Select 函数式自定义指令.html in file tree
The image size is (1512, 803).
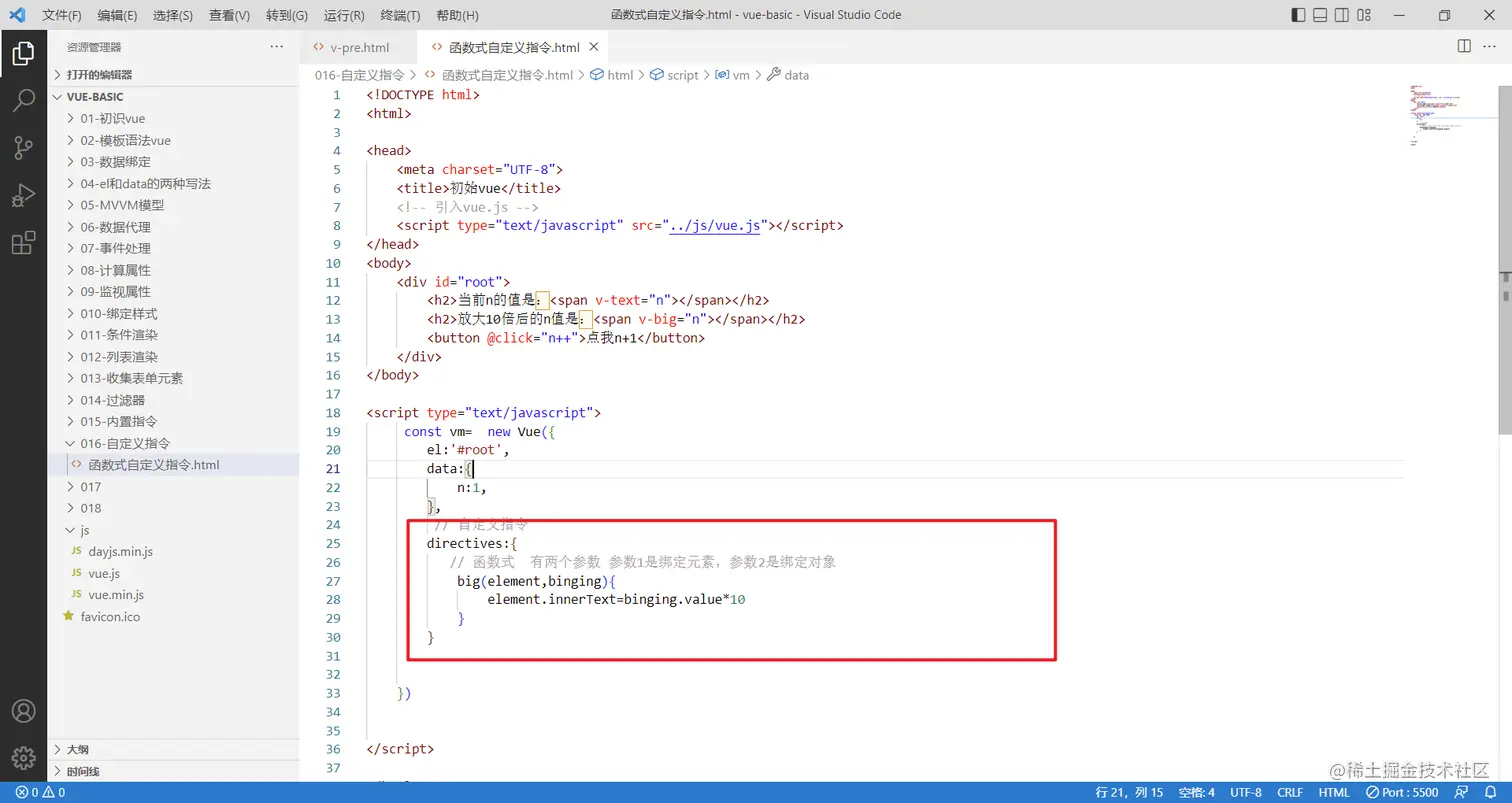[173, 465]
